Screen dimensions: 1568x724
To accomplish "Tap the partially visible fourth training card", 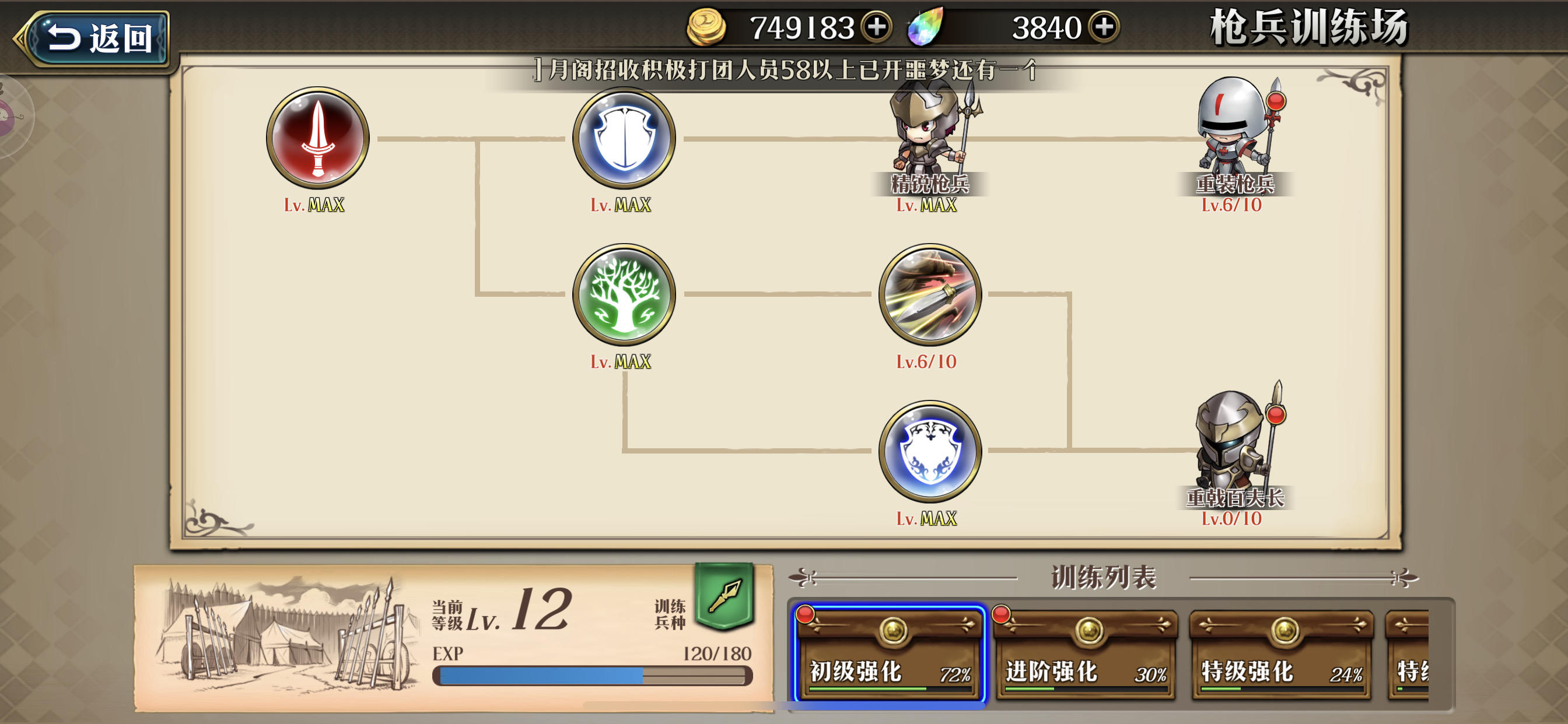I will tap(1408, 654).
